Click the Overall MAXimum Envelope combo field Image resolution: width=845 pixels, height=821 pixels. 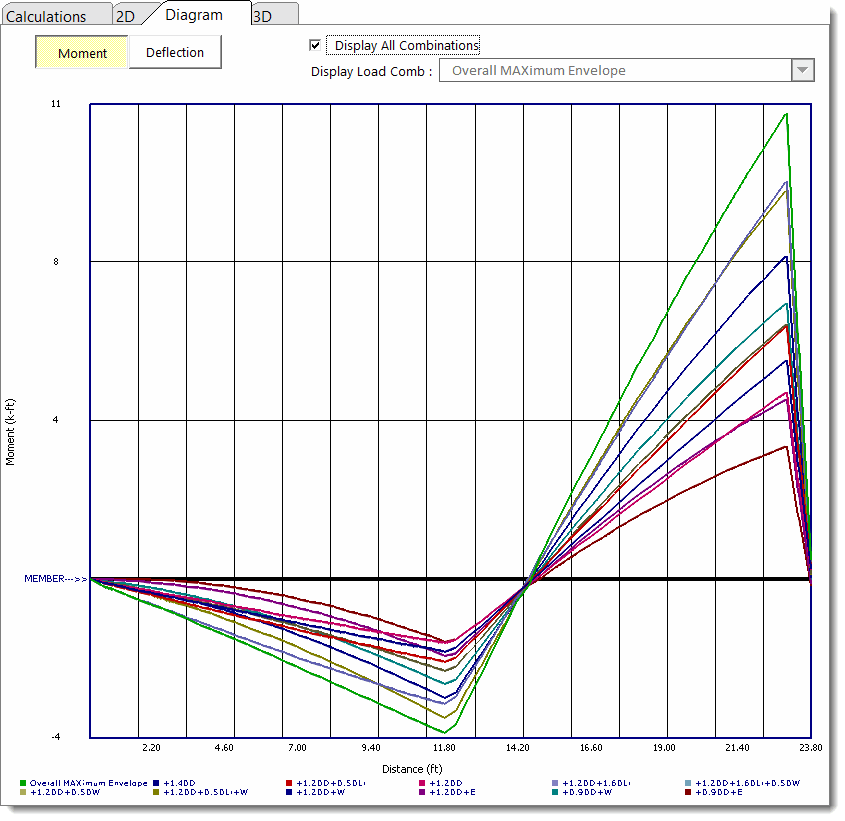(x=615, y=70)
